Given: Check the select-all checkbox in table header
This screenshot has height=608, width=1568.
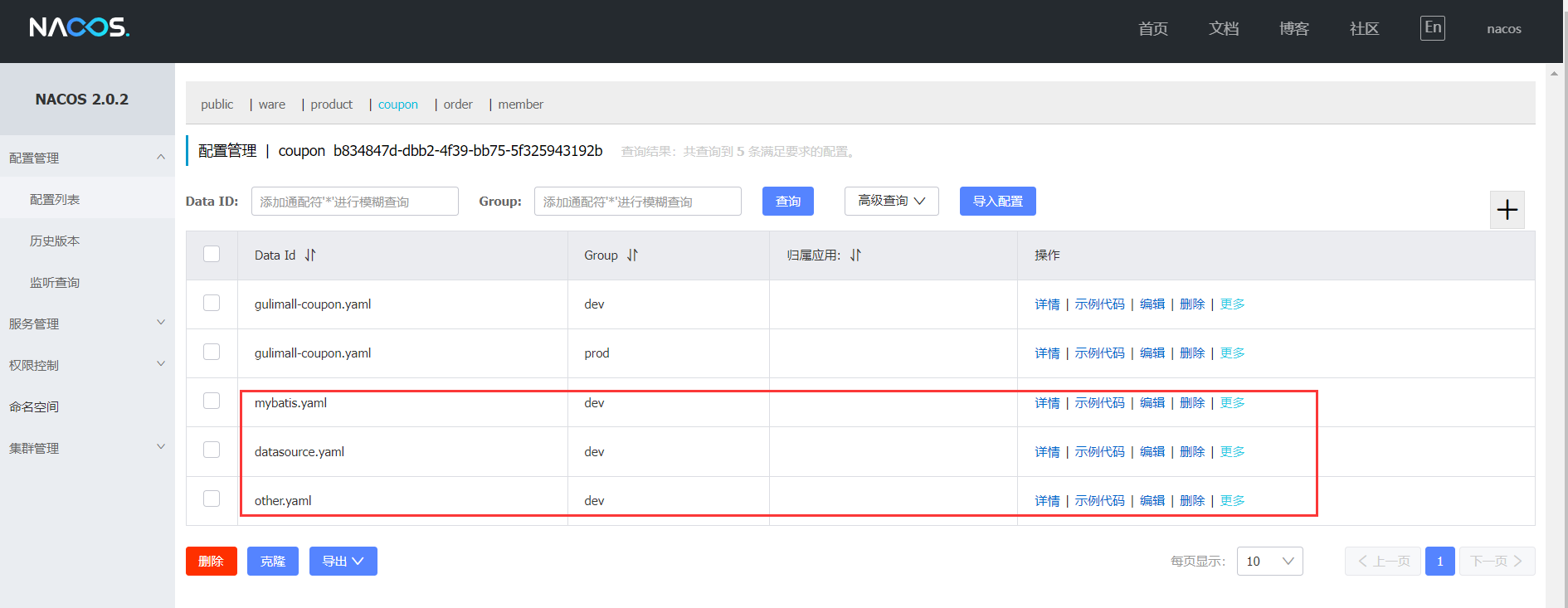Looking at the screenshot, I should (212, 254).
